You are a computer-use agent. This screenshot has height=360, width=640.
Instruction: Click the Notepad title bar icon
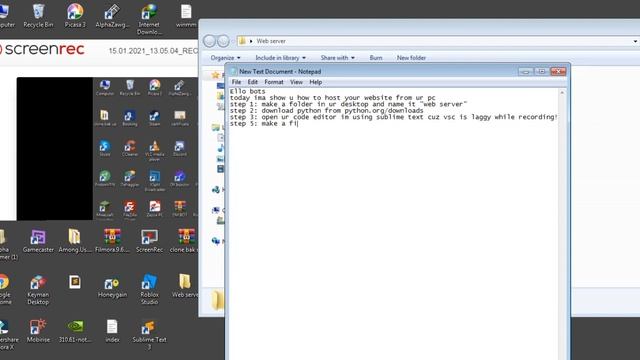pyautogui.click(x=233, y=71)
